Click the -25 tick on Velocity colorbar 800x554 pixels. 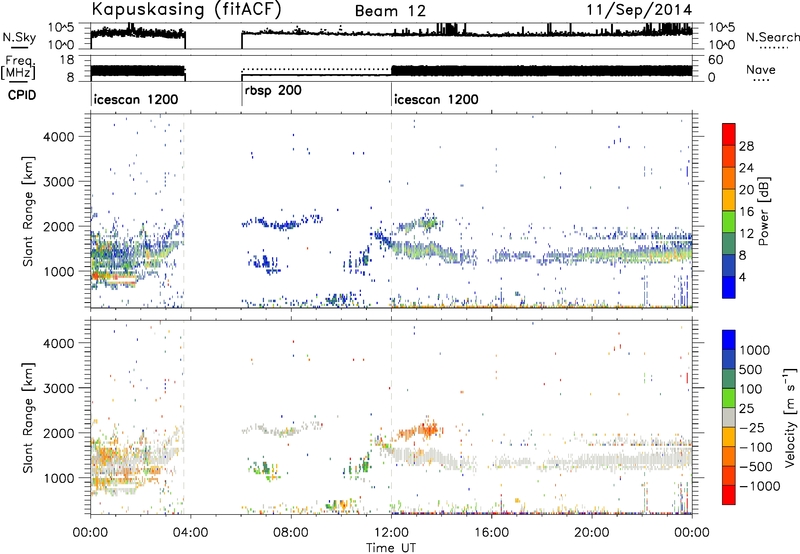(x=751, y=427)
